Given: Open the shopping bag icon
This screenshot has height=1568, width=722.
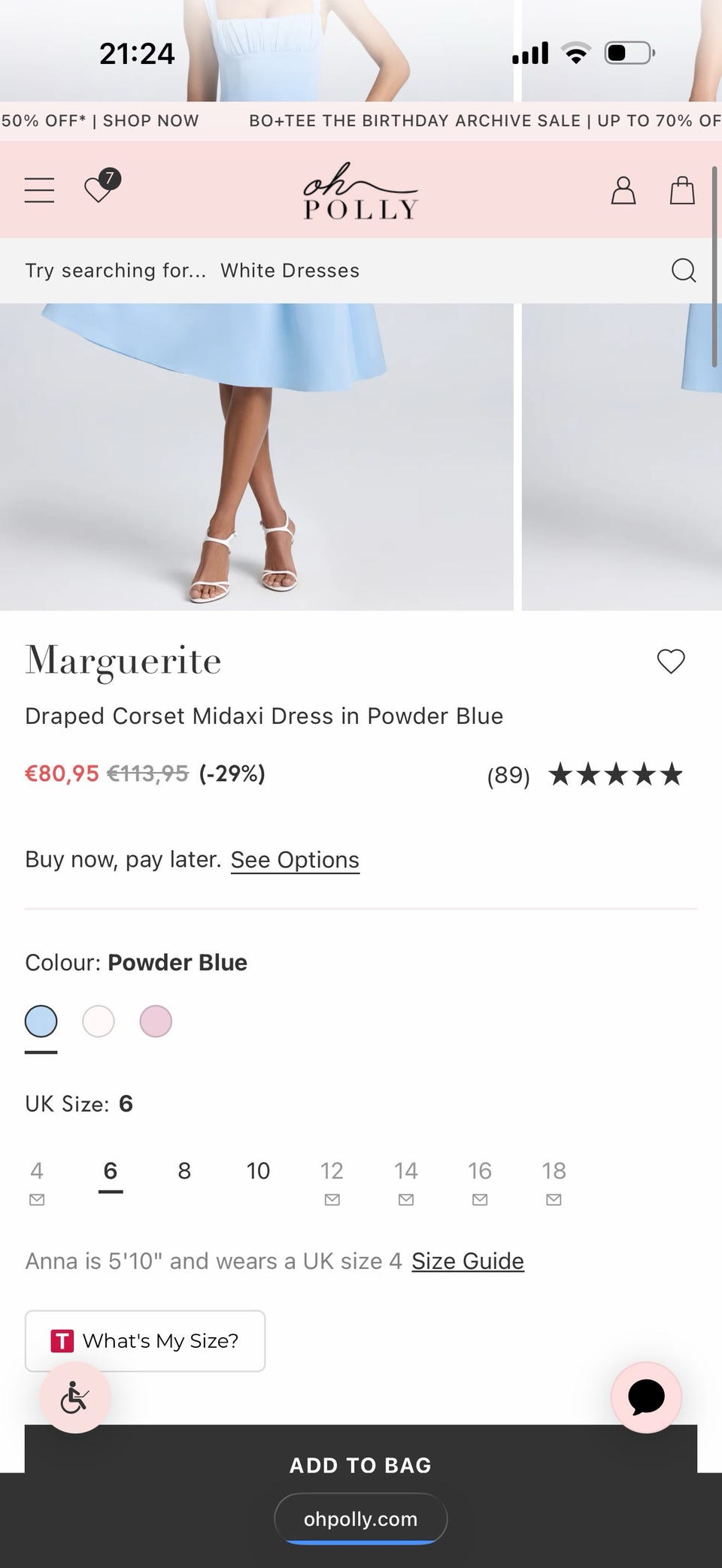Looking at the screenshot, I should (682, 190).
